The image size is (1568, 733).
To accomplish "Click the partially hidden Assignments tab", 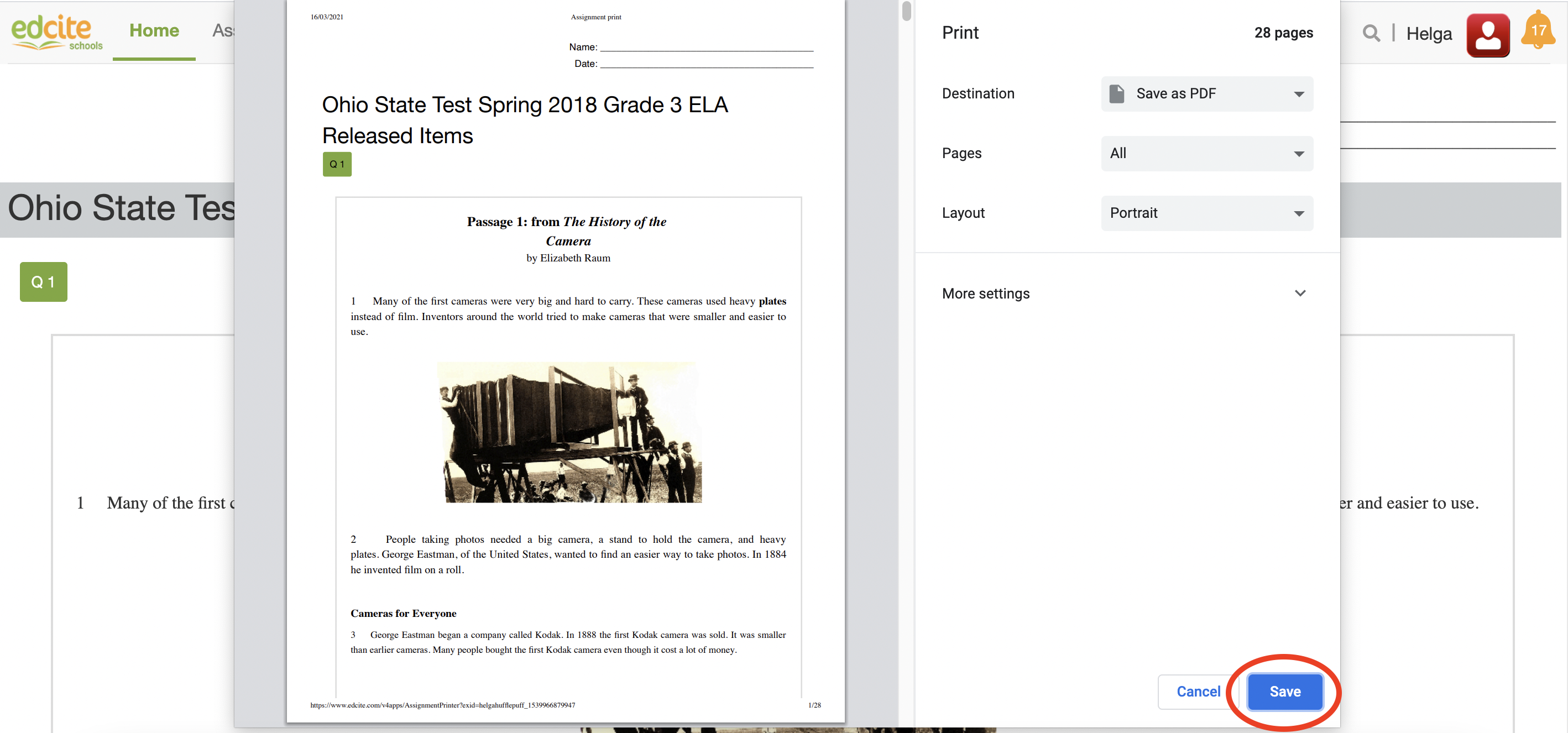I will pos(223,30).
